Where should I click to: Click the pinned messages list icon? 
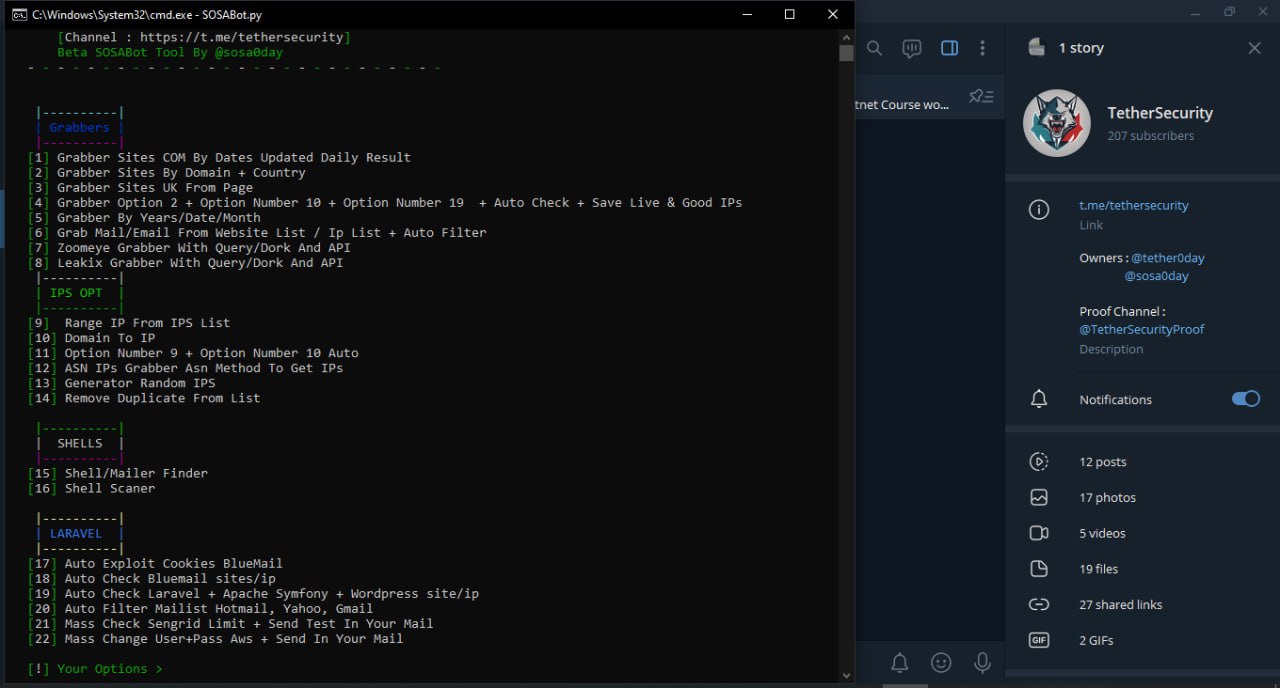pyautogui.click(x=981, y=96)
